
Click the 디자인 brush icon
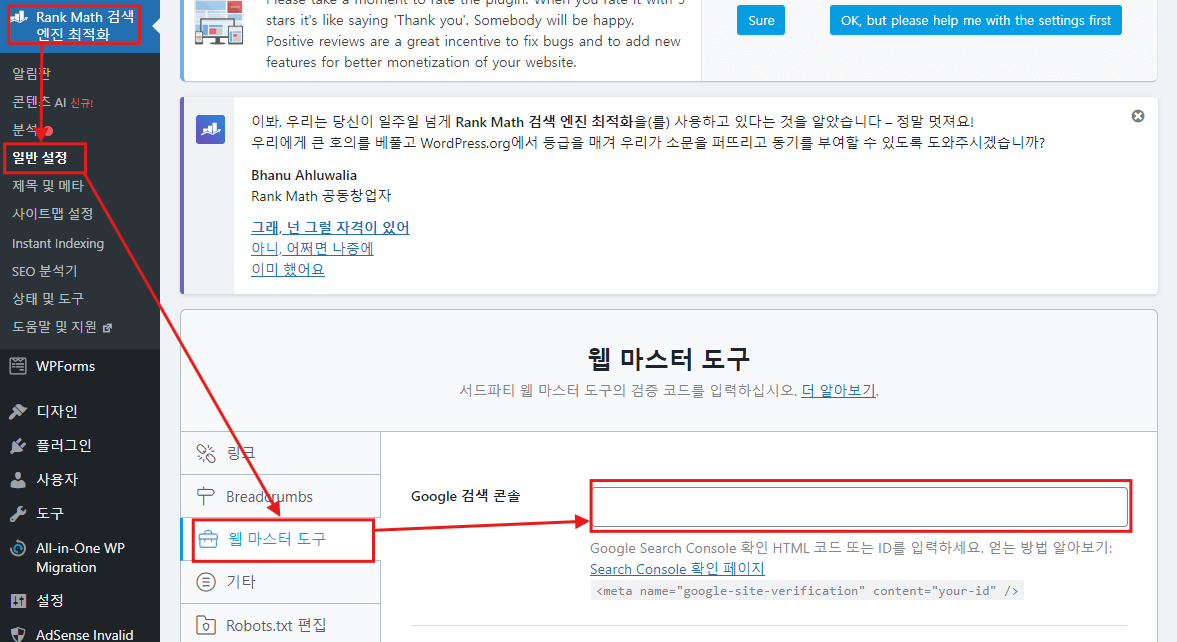pos(18,411)
